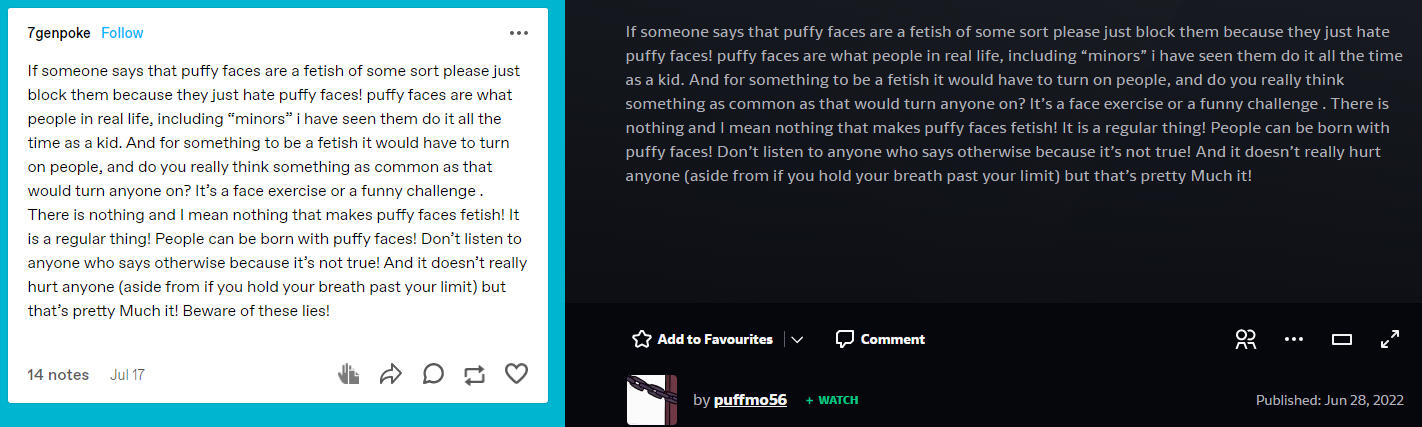Viewport: 1422px width, 427px height.
Task: Open the puffmo56 profile link
Action: pos(750,400)
